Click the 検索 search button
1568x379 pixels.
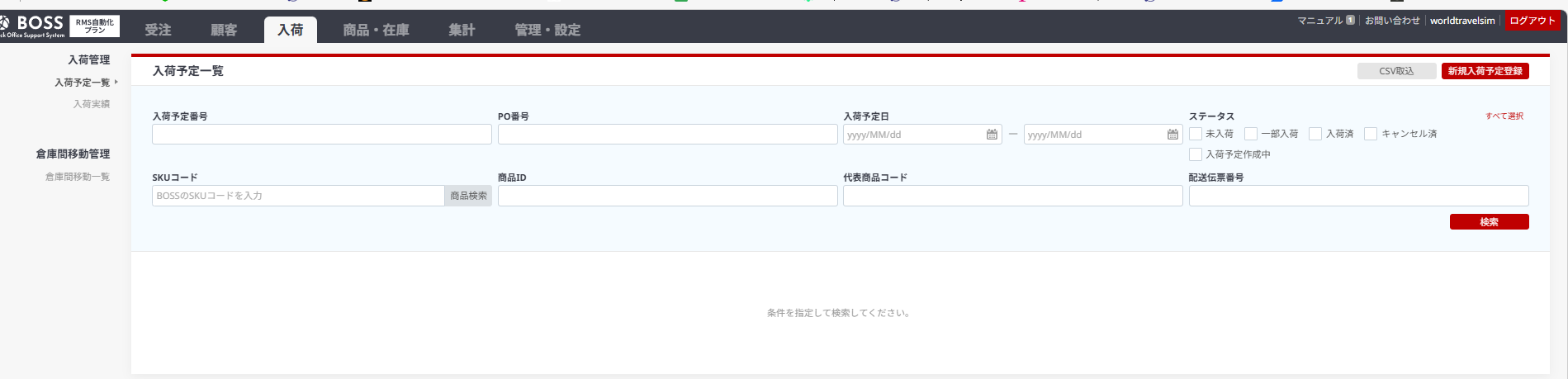click(1489, 222)
